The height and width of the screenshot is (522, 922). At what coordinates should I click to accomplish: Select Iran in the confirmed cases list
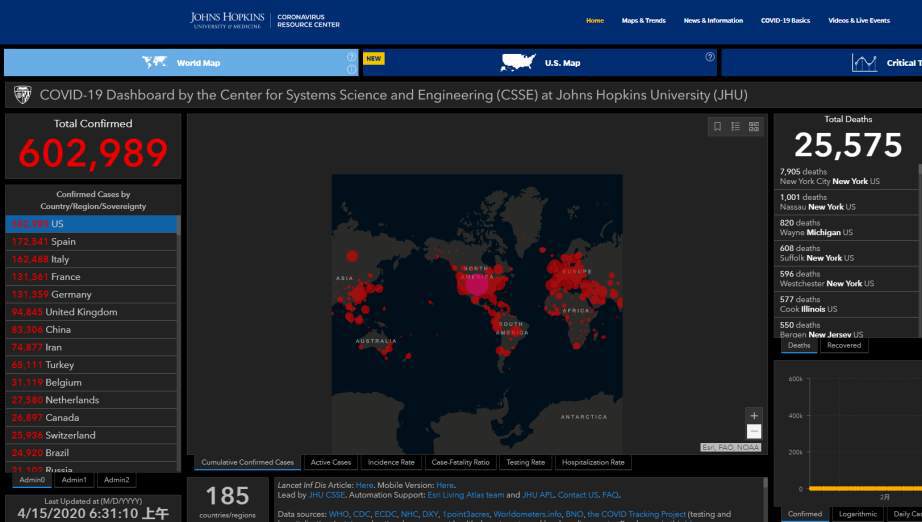pos(91,347)
